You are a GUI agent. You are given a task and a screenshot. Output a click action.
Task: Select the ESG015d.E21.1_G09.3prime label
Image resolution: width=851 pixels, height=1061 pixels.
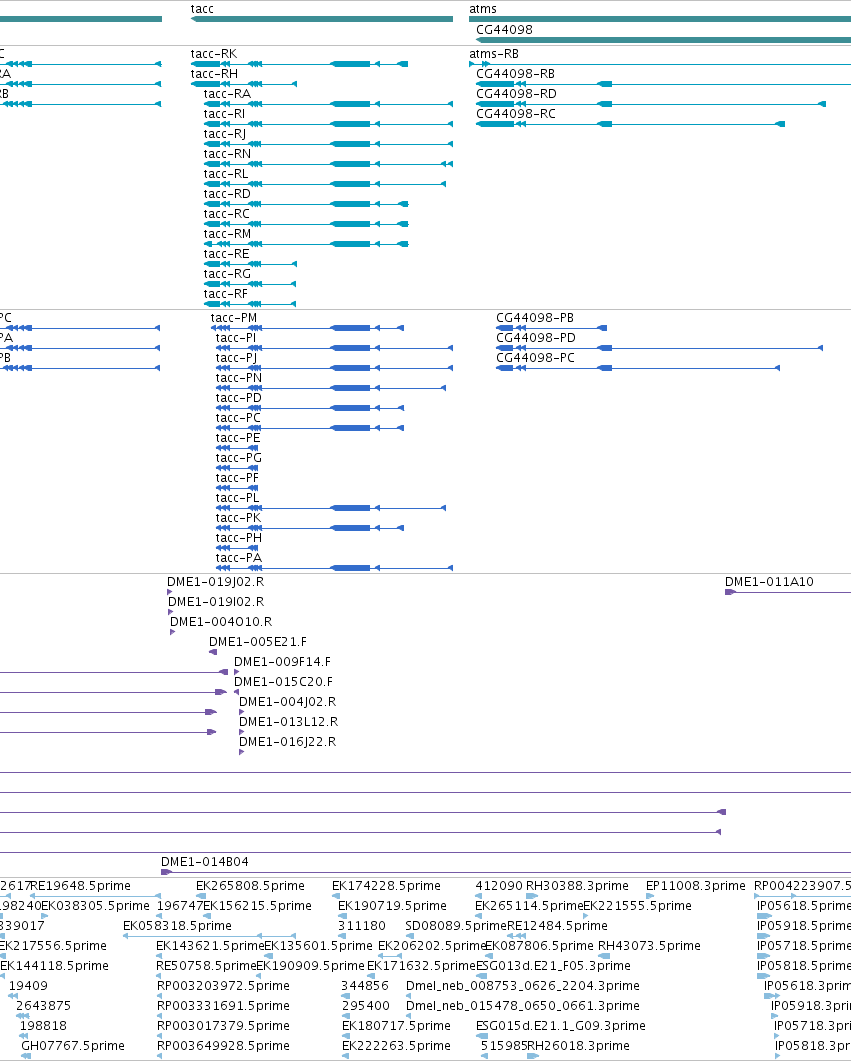(x=561, y=1025)
